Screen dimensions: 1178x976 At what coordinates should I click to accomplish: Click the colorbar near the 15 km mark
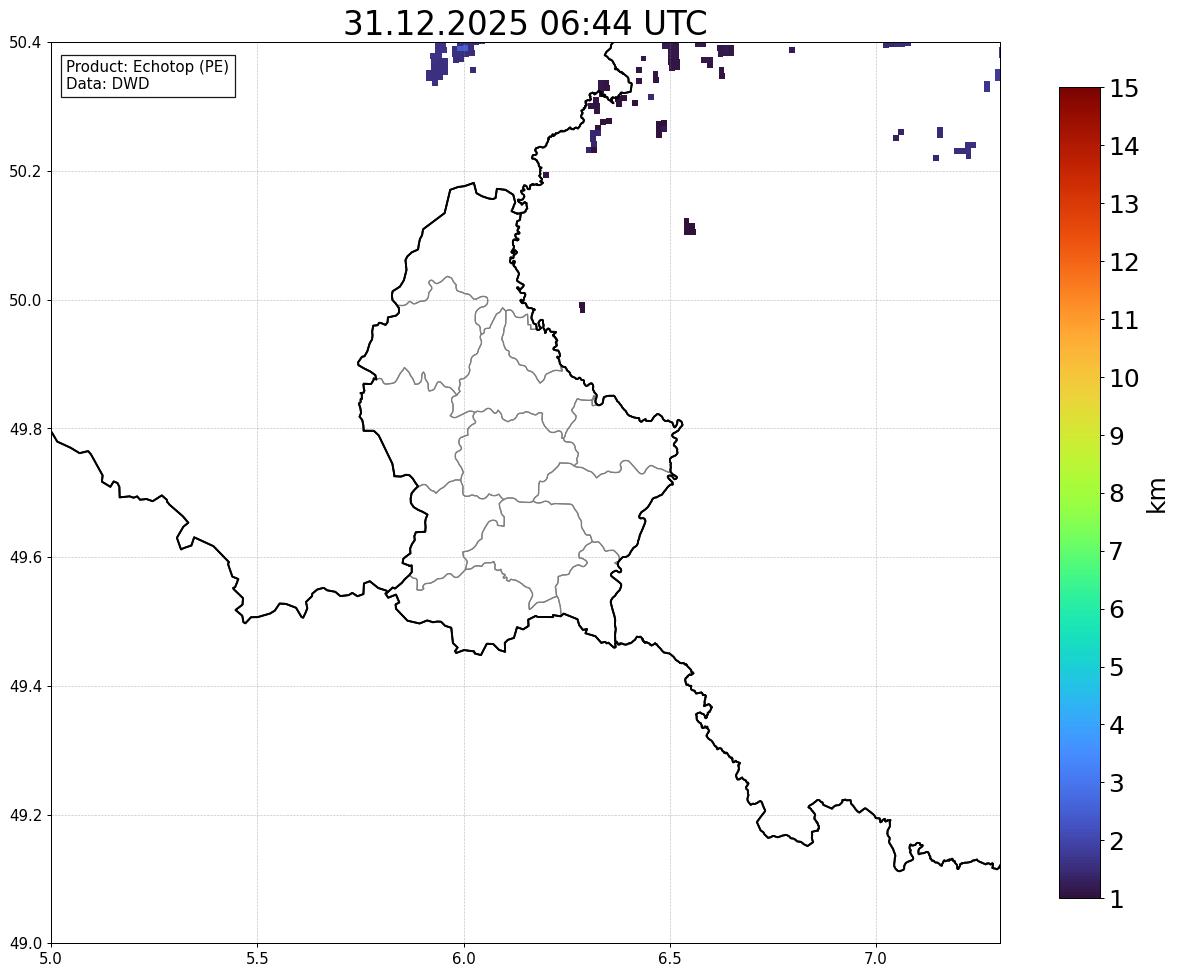point(1080,91)
